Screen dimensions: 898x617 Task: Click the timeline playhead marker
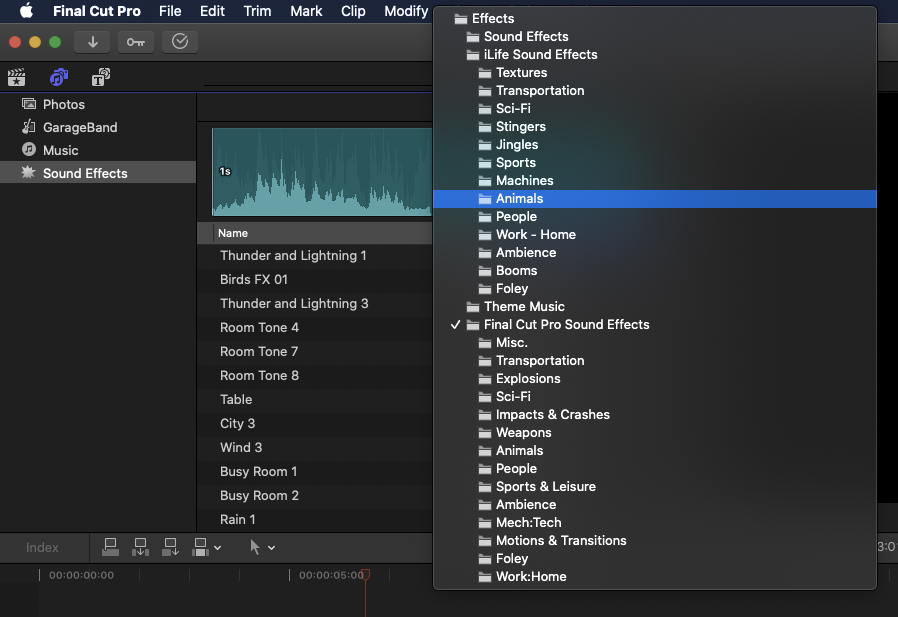point(365,574)
